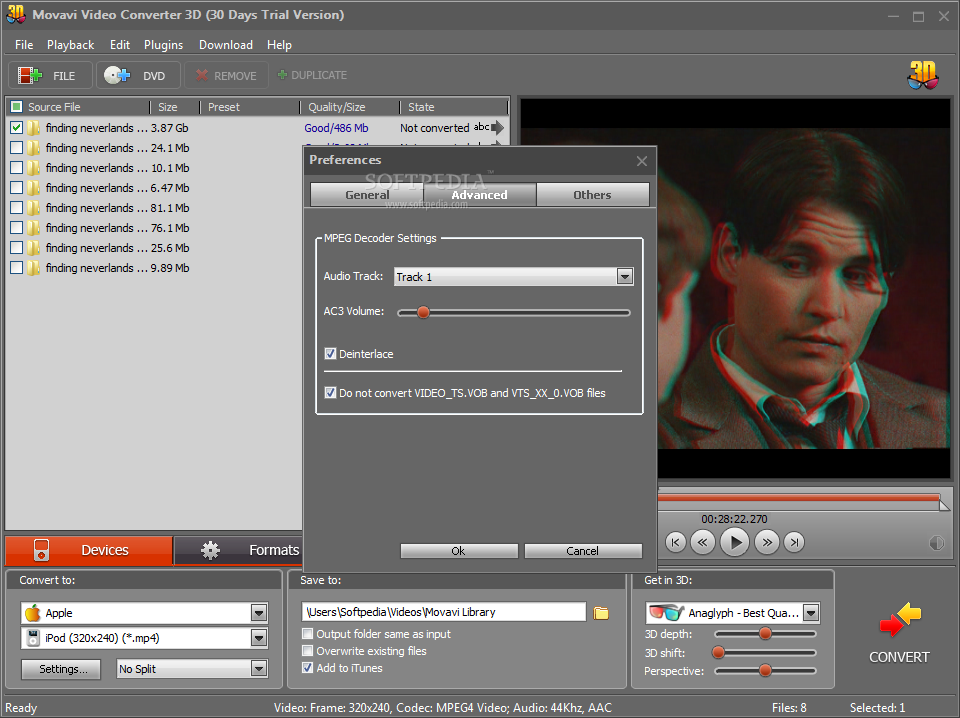Open the File menu
The image size is (960, 718).
point(24,45)
